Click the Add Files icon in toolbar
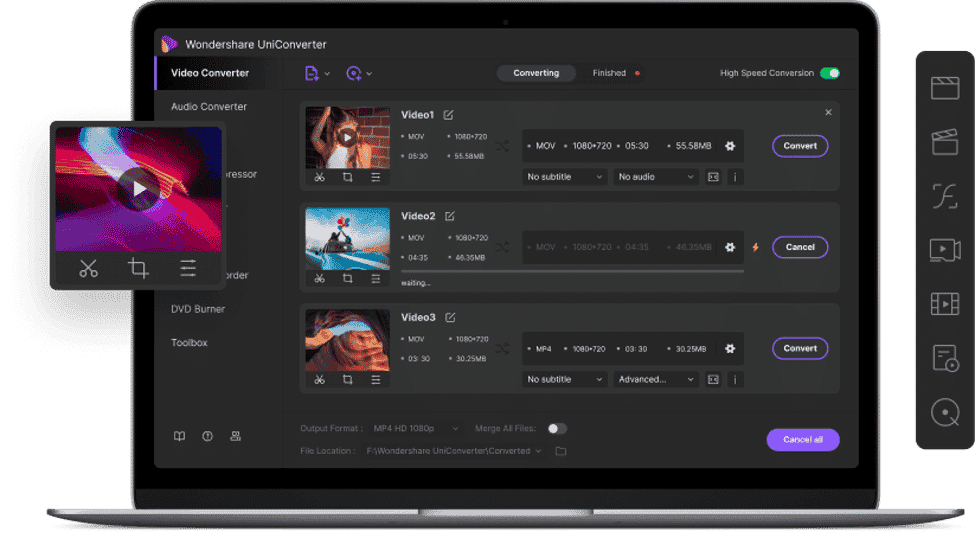 click(312, 73)
